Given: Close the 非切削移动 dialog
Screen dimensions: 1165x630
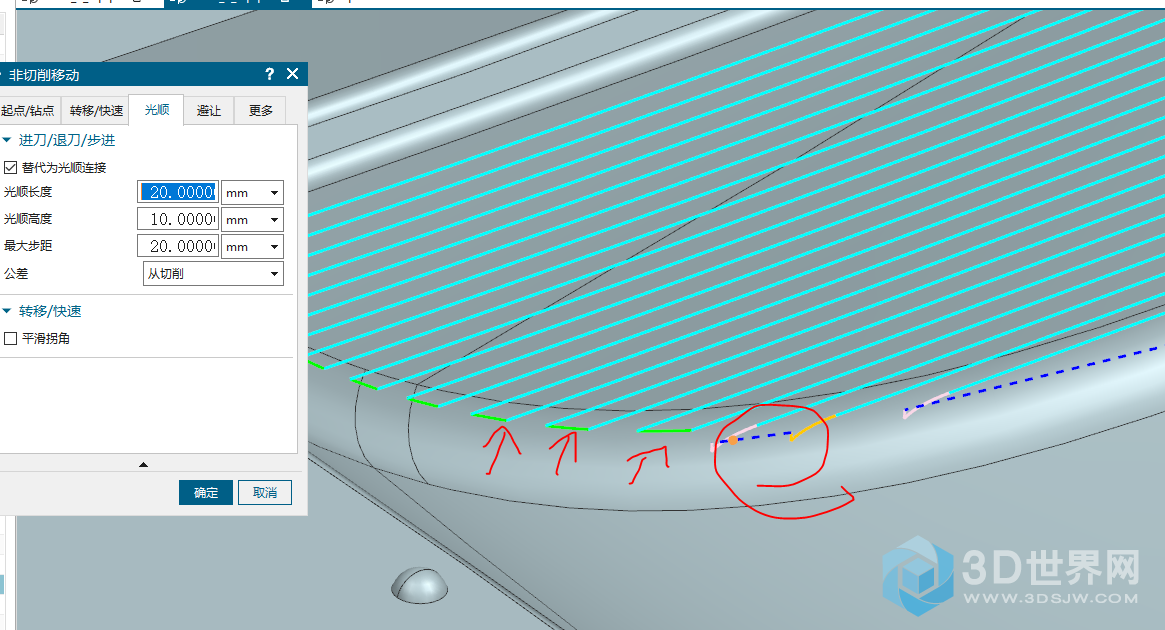Looking at the screenshot, I should pyautogui.click(x=293, y=74).
